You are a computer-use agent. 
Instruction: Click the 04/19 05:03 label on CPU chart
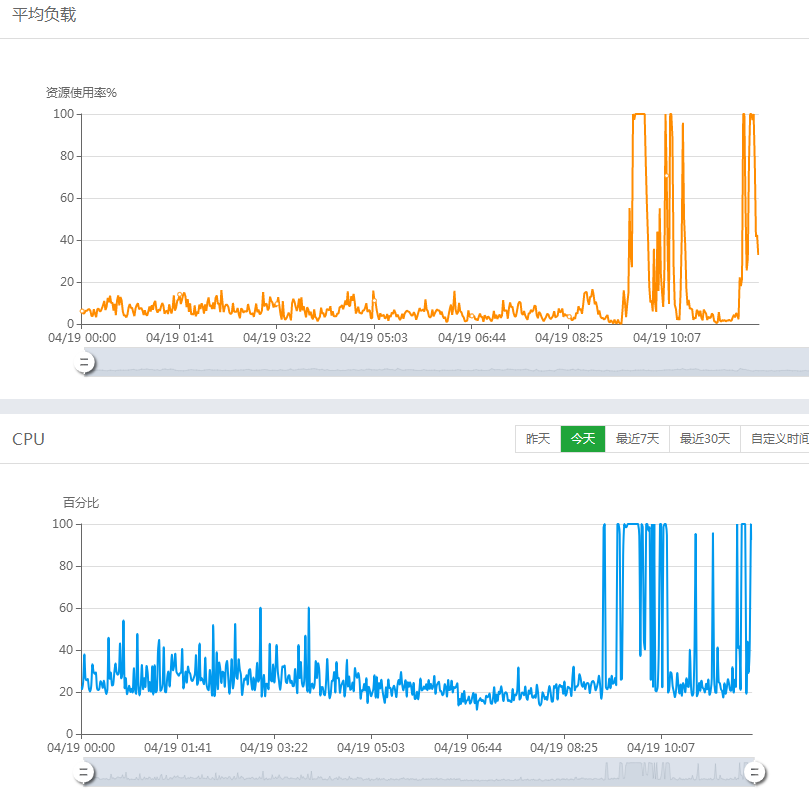click(x=370, y=748)
